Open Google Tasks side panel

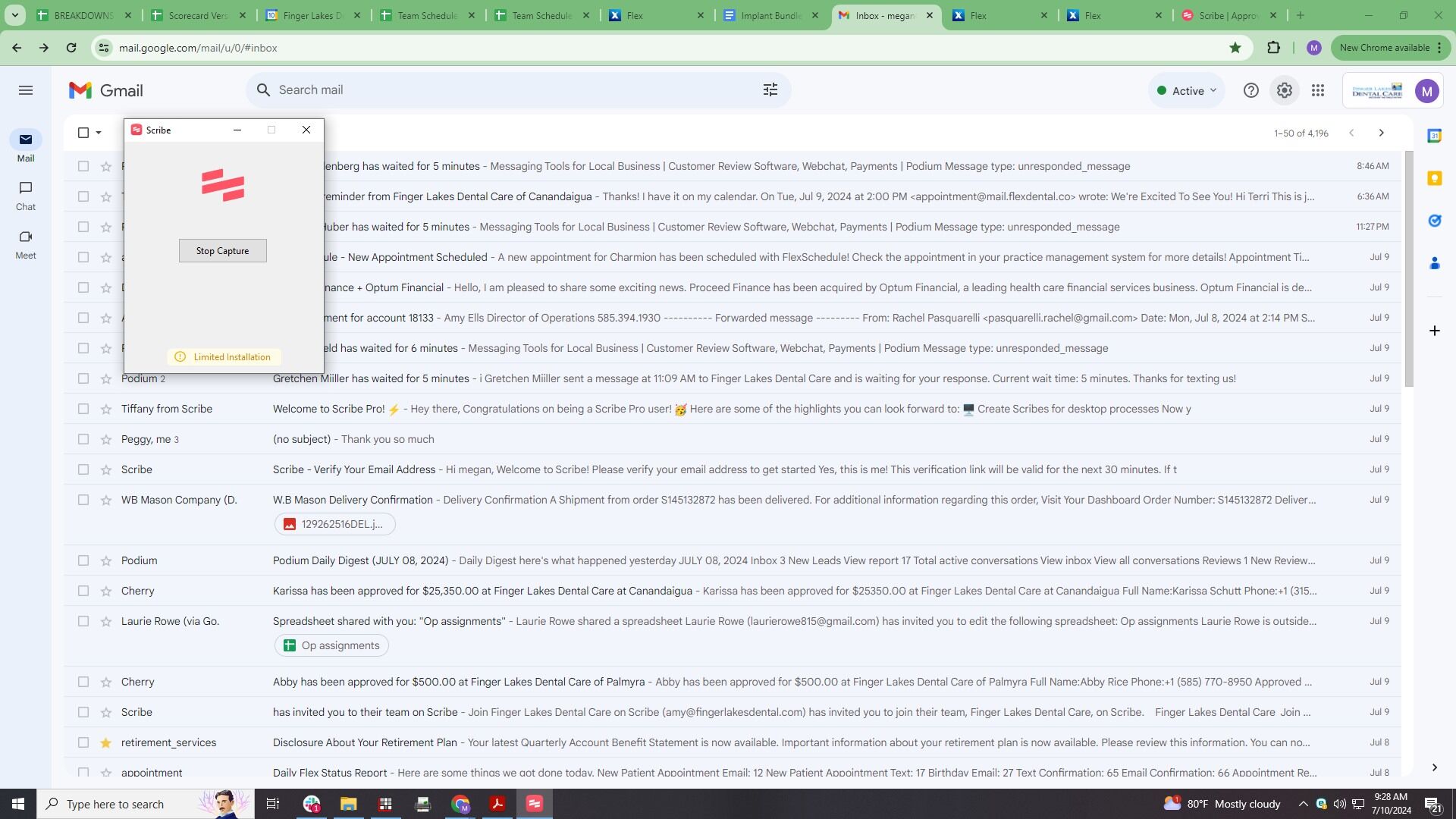1434,221
